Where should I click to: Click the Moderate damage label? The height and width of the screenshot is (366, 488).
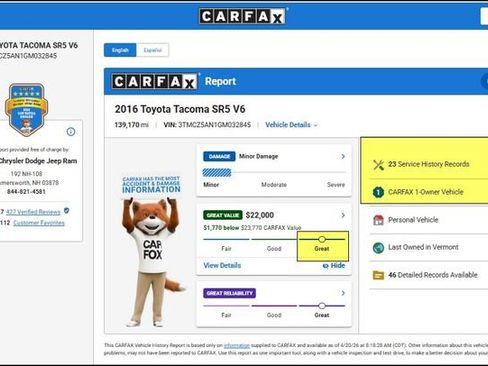pos(274,185)
